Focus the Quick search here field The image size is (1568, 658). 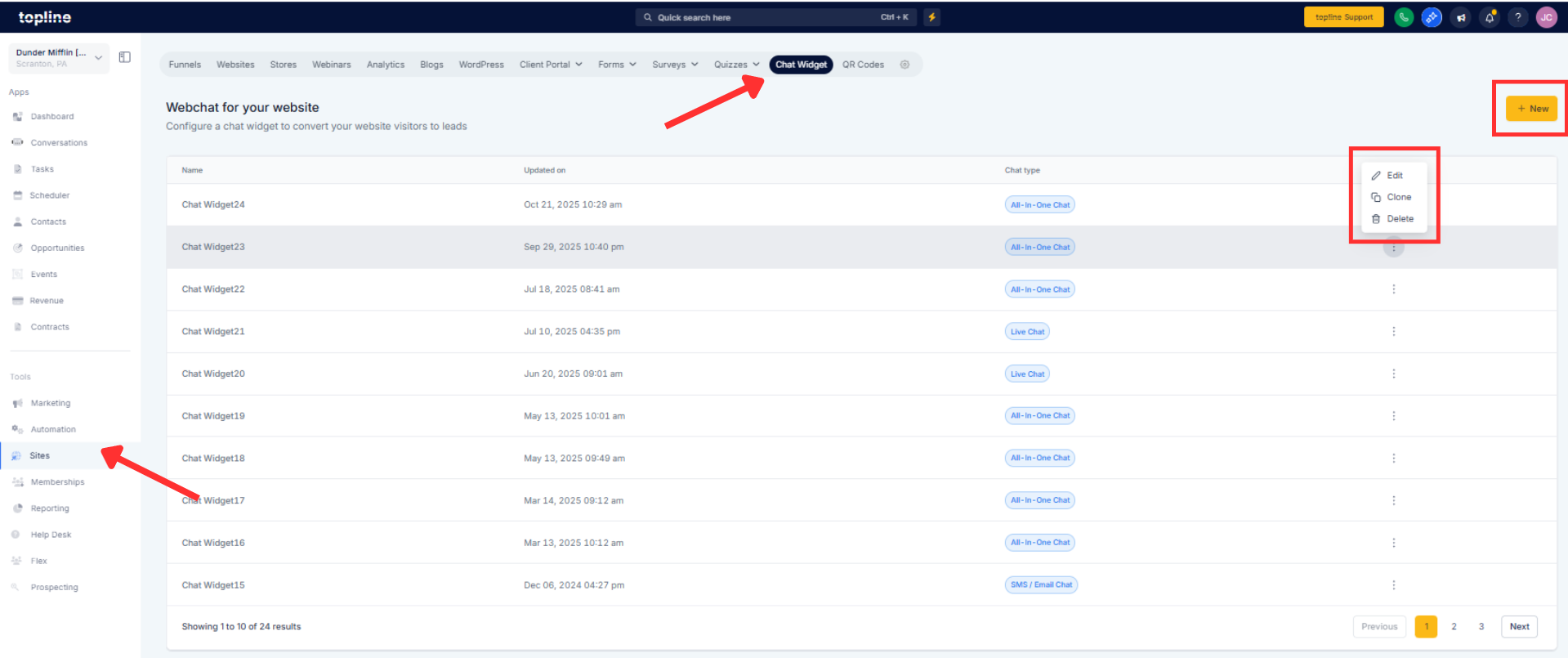[776, 17]
